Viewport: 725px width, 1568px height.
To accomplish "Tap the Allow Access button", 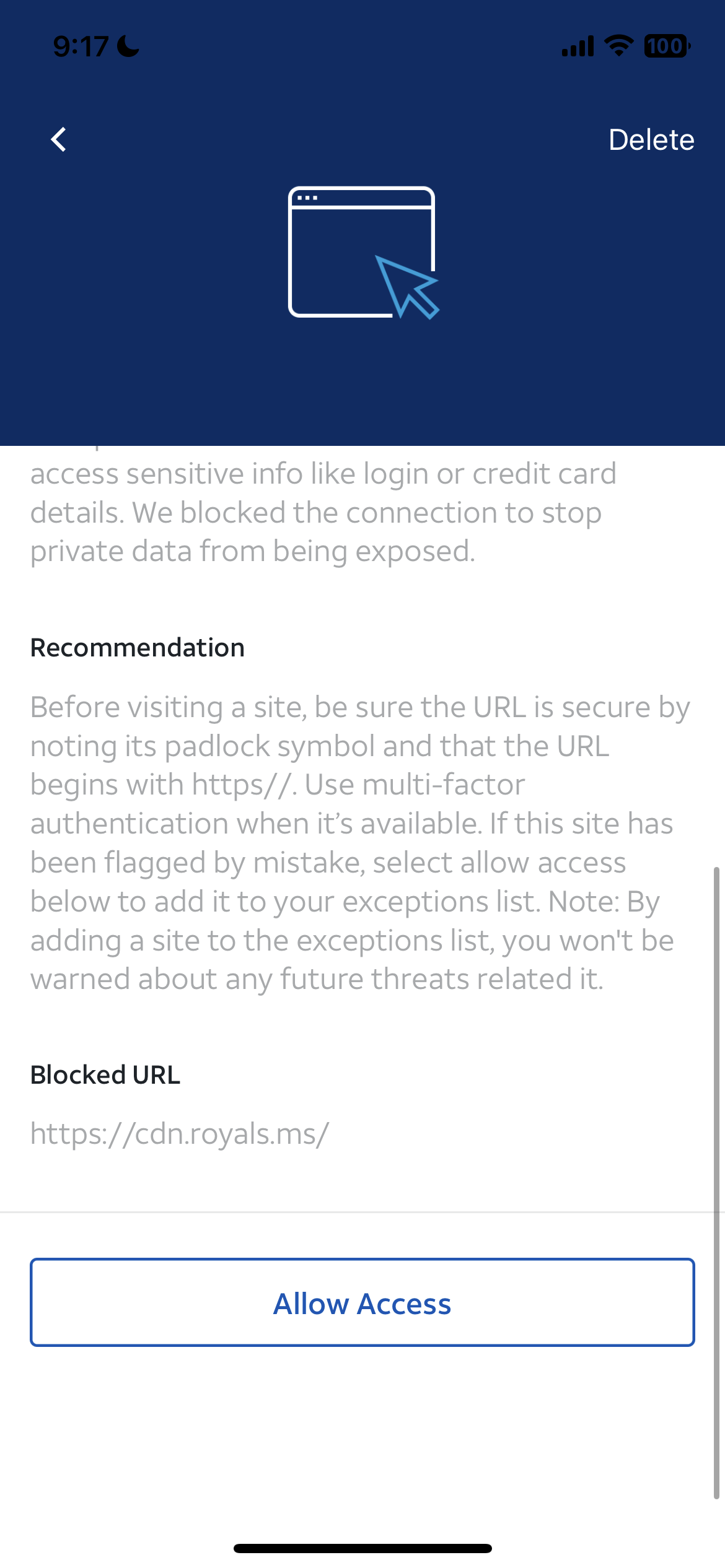I will [362, 1302].
